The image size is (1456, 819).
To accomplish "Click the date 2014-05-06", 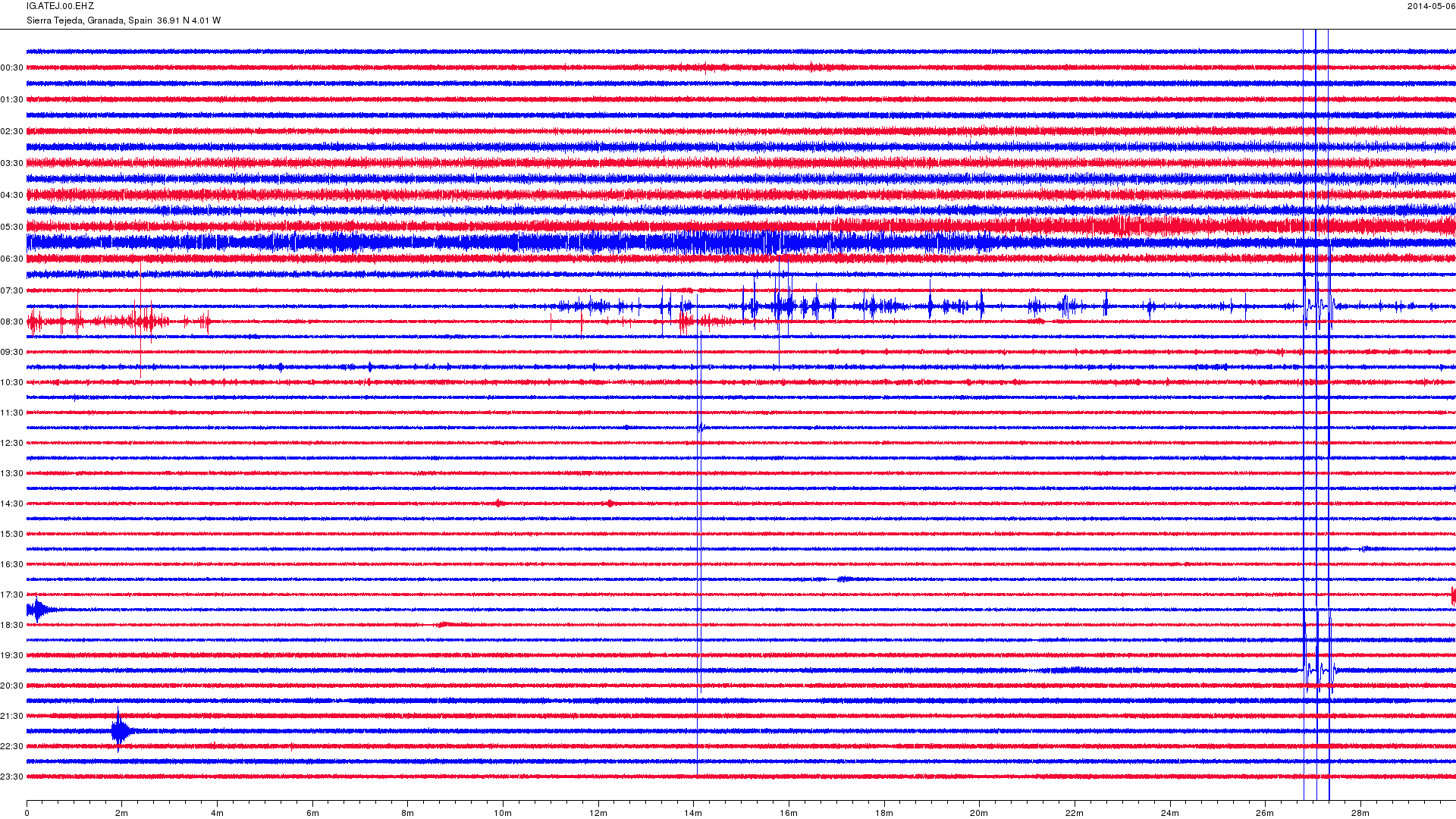I will [1431, 6].
